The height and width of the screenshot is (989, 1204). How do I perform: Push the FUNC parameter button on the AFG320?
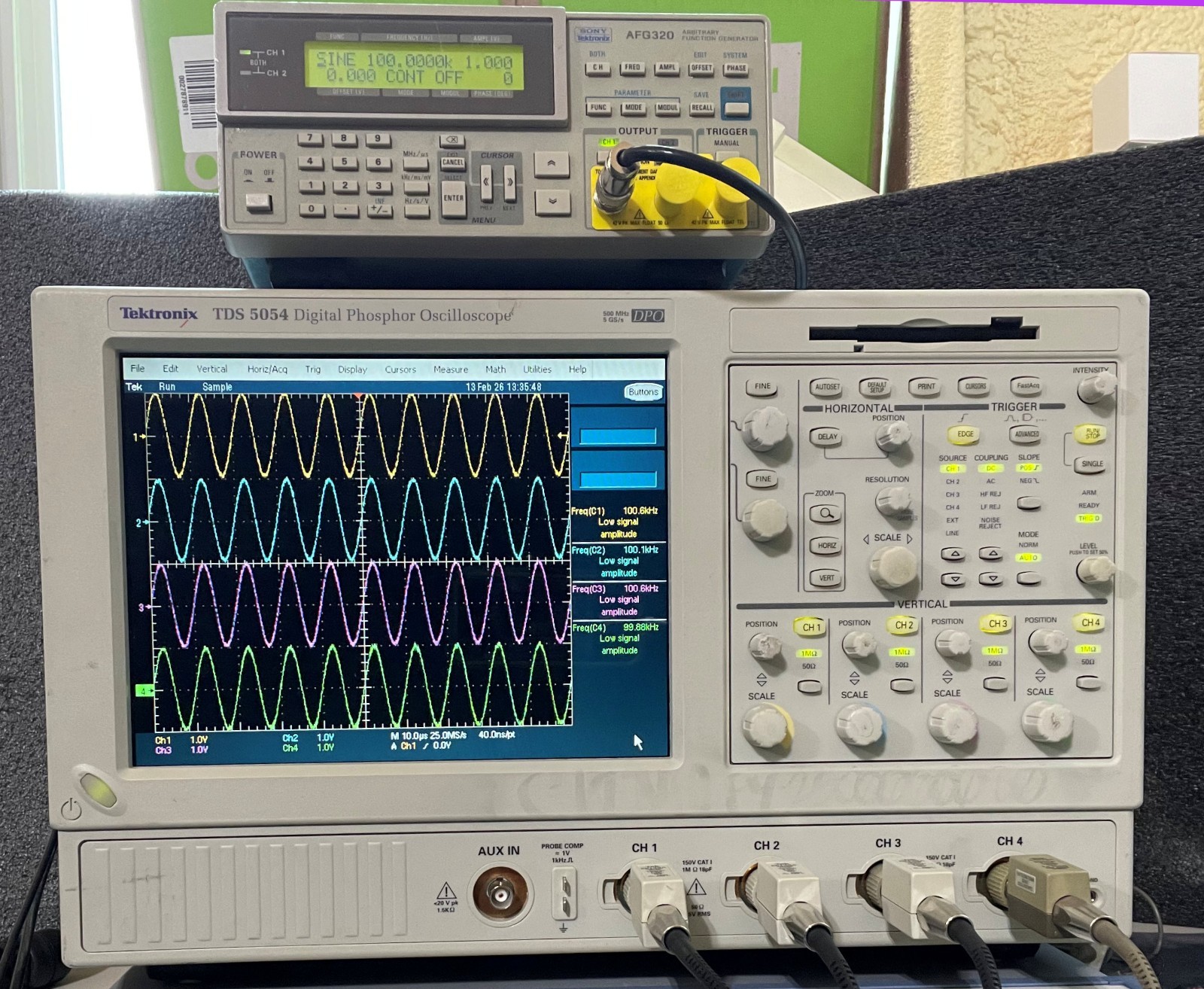coord(598,108)
